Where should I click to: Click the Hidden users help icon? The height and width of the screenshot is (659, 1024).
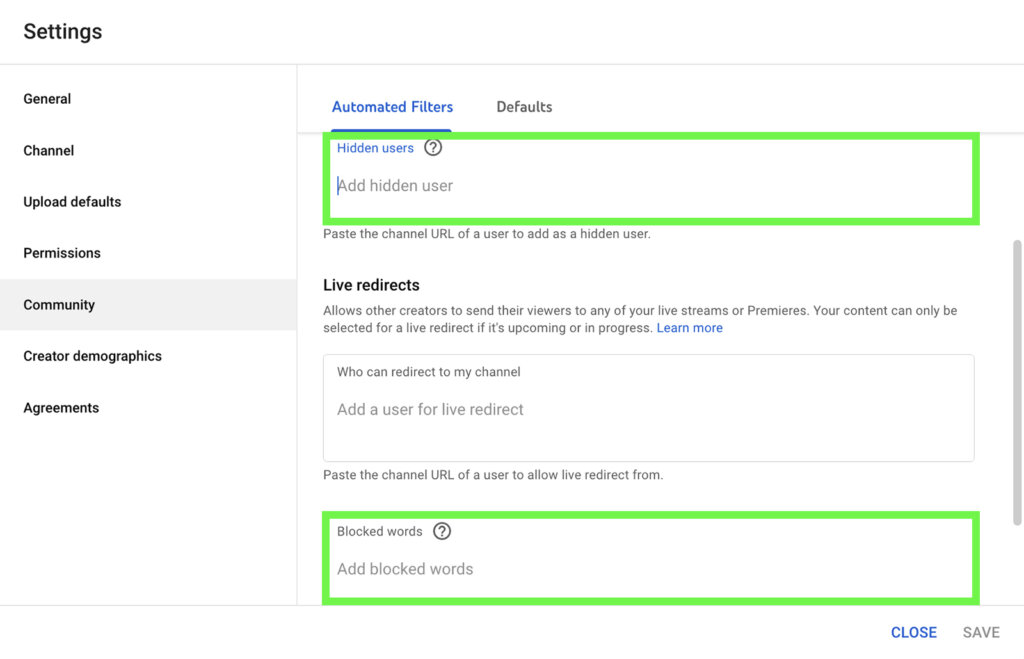[x=433, y=147]
